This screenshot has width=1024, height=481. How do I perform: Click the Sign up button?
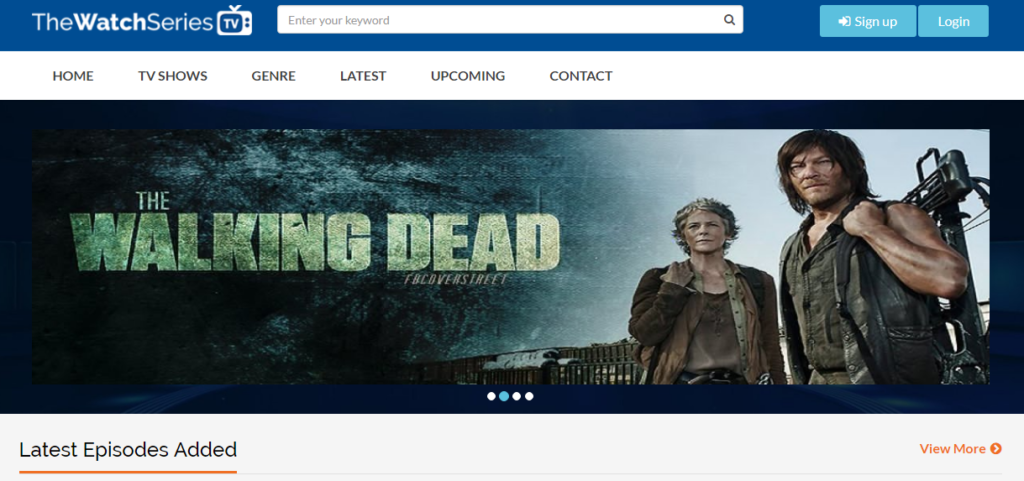[868, 21]
